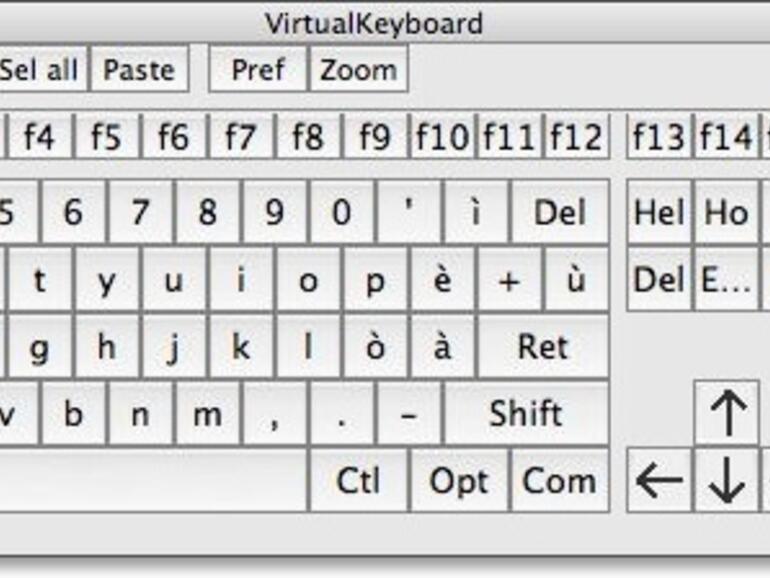Toggle the Ctl modifier key
Viewport: 770px width, 578px height.
pyautogui.click(x=358, y=481)
